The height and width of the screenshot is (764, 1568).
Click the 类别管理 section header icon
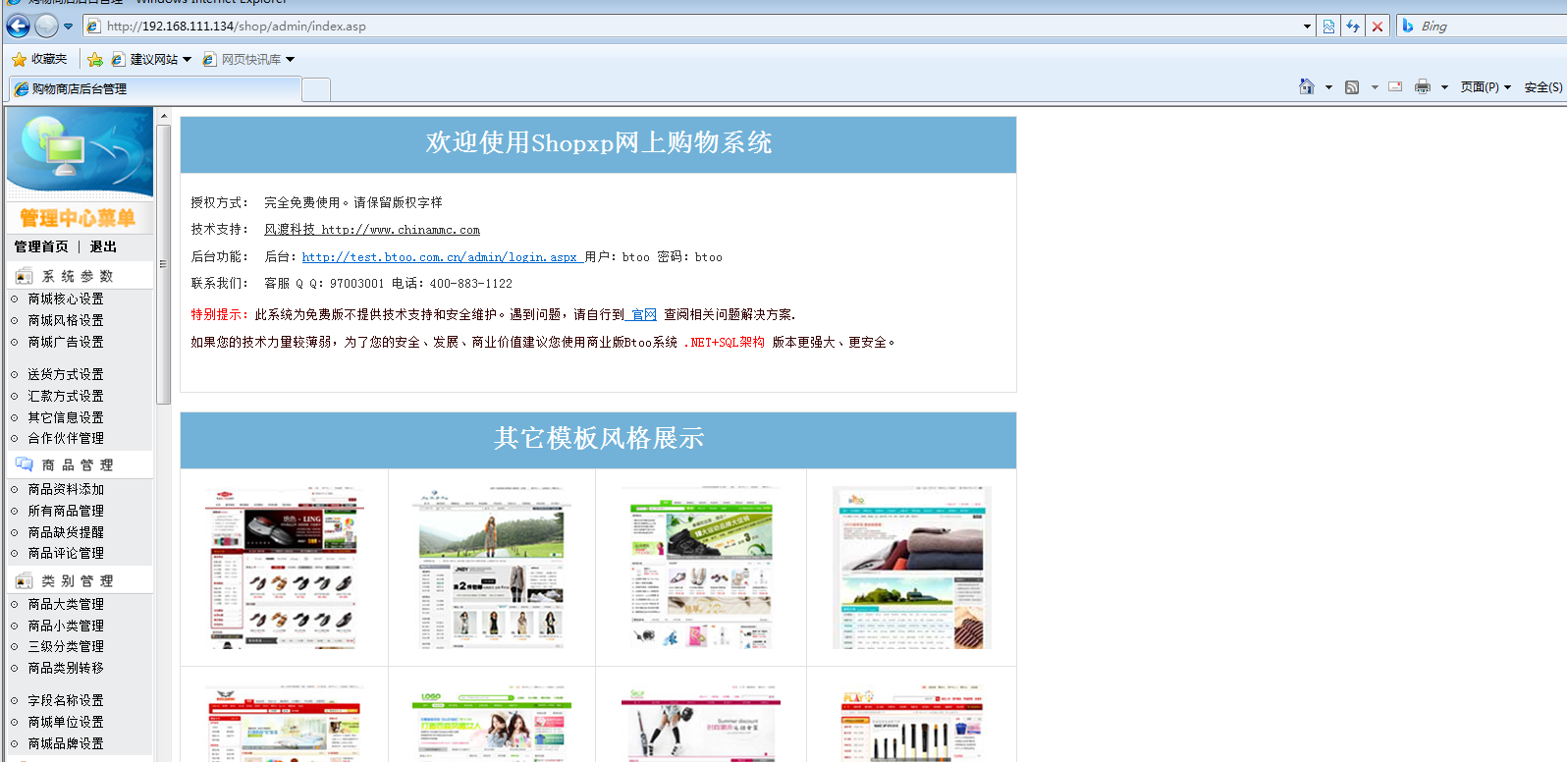point(24,580)
